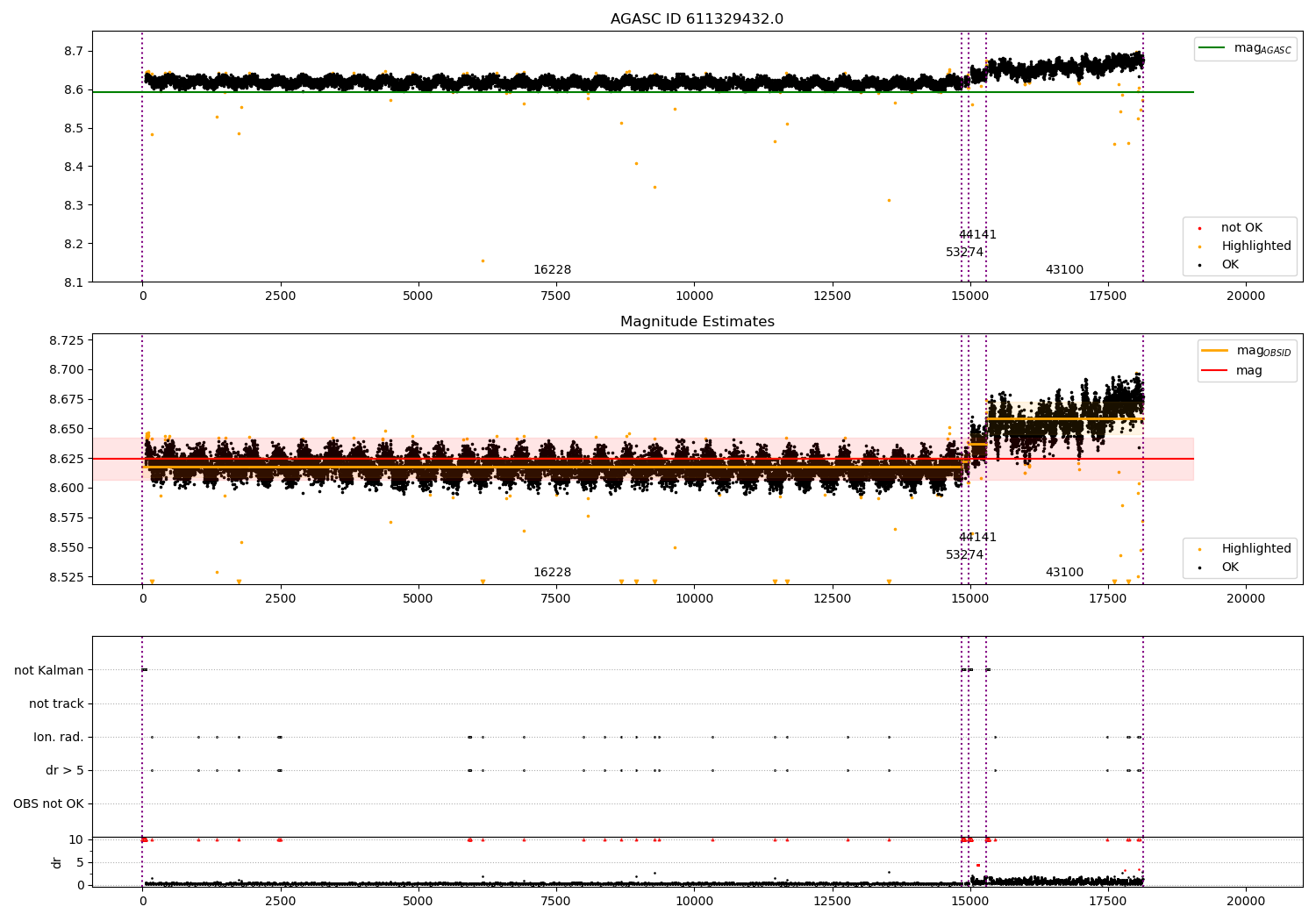This screenshot has height=921, width=1316.
Task: Select the 5 tick on the dr axis
Action: (x=81, y=862)
